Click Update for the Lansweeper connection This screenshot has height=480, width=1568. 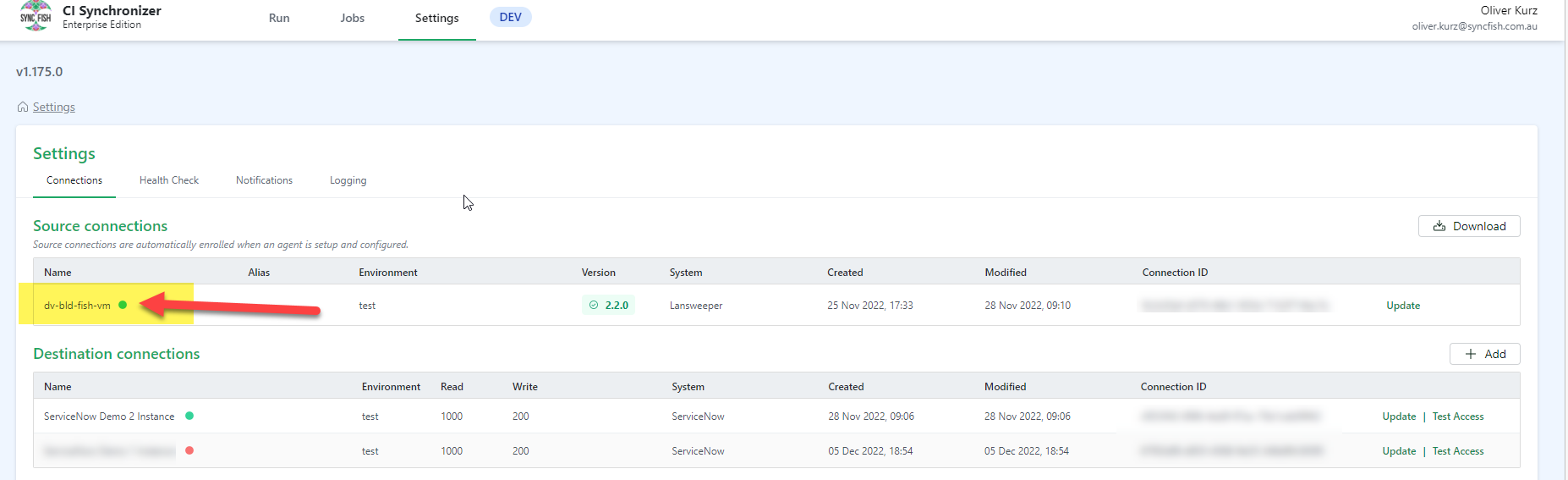click(x=1403, y=306)
